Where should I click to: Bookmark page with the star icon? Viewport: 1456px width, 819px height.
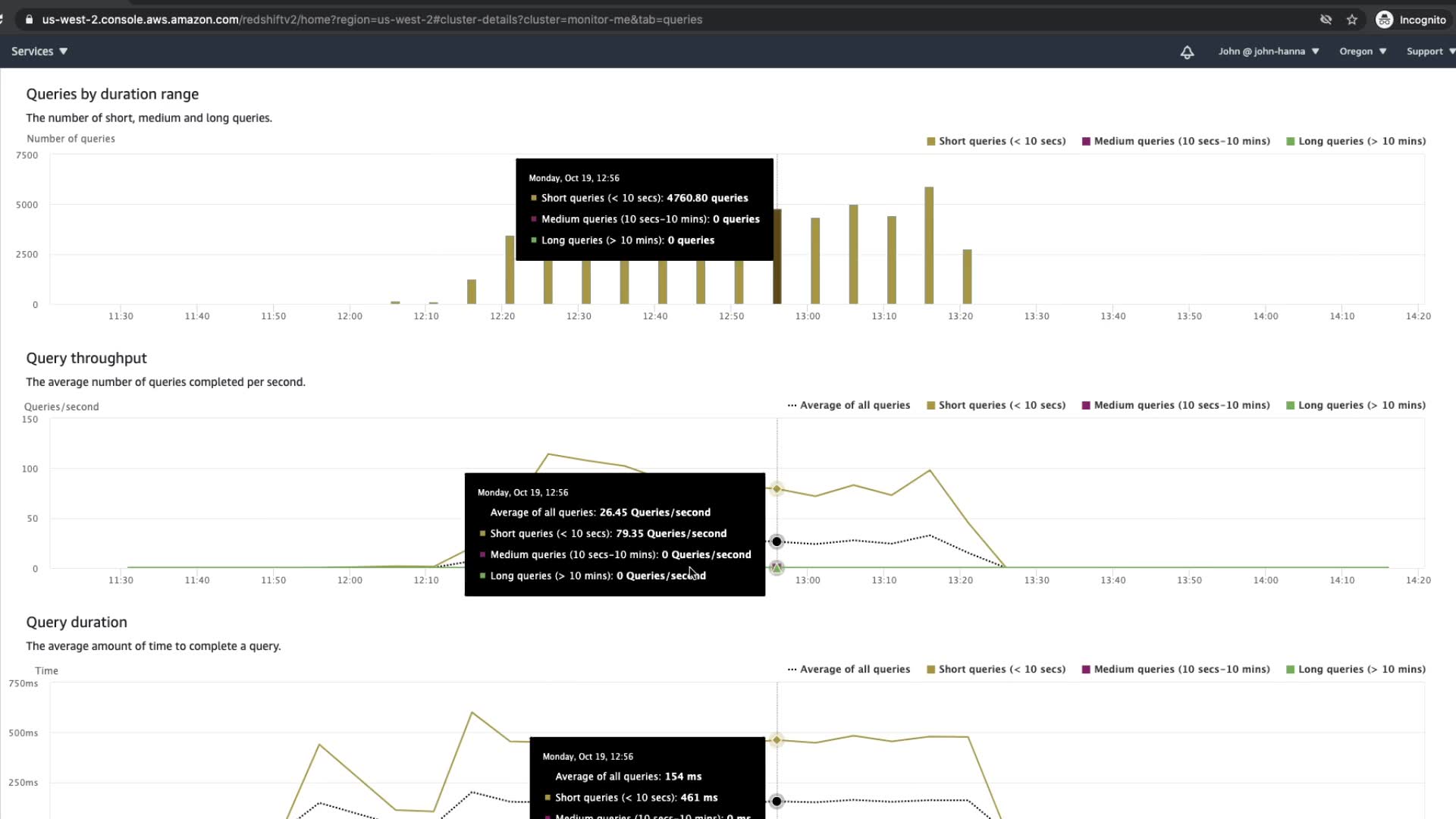1352,20
